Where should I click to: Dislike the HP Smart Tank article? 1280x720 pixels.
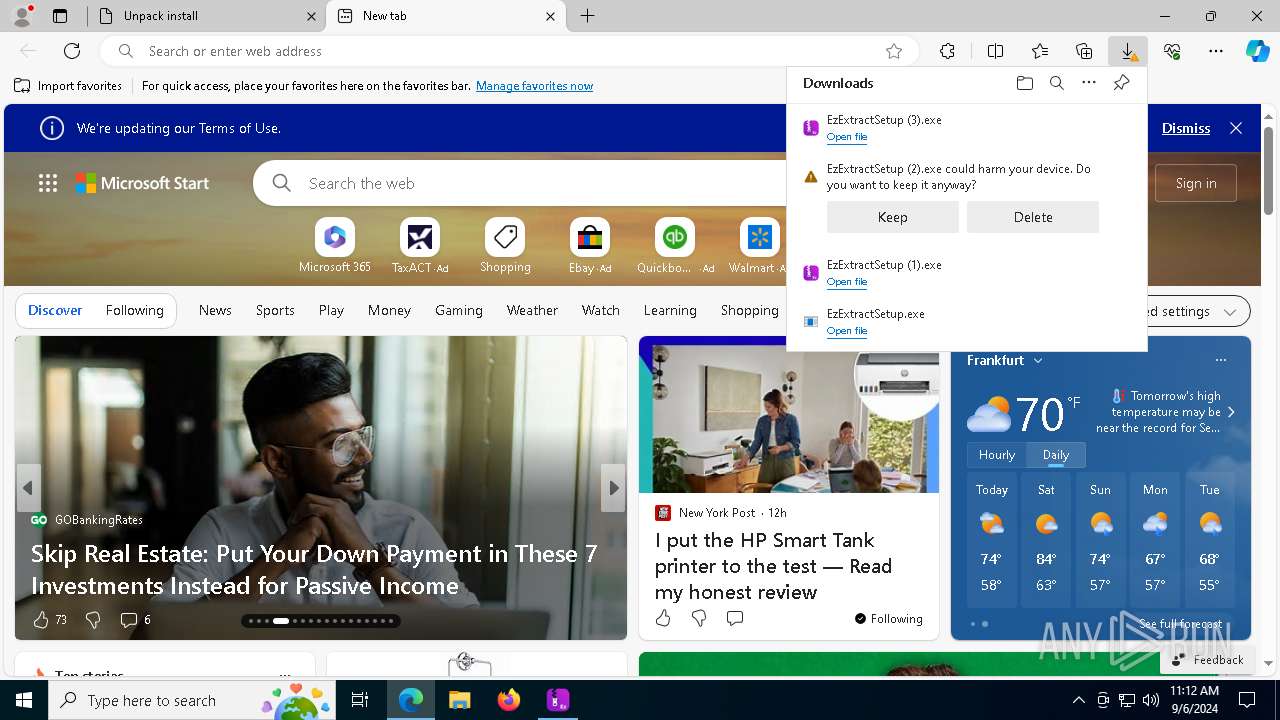pos(699,618)
